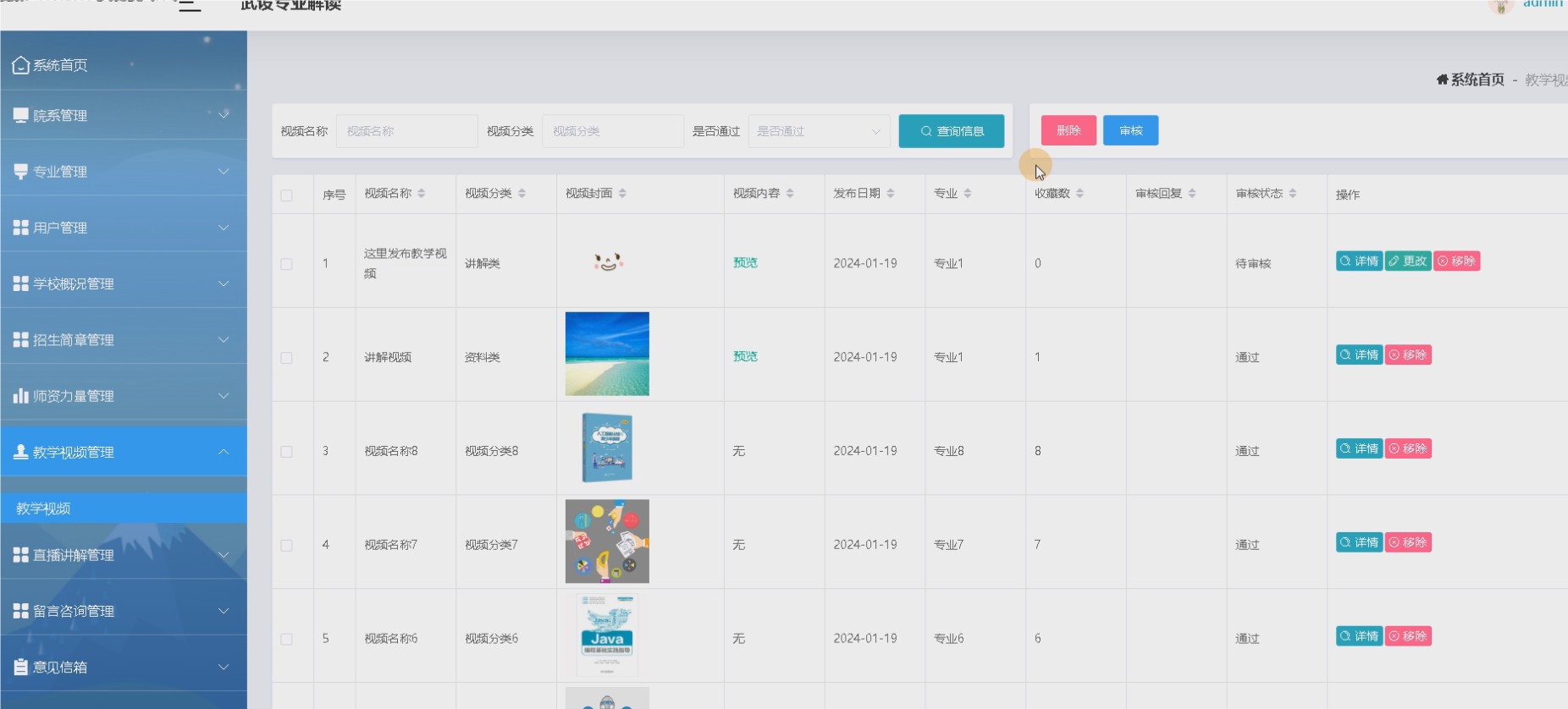Click the admin avatar icon
Image resolution: width=1568 pixels, height=709 pixels.
(1500, 6)
